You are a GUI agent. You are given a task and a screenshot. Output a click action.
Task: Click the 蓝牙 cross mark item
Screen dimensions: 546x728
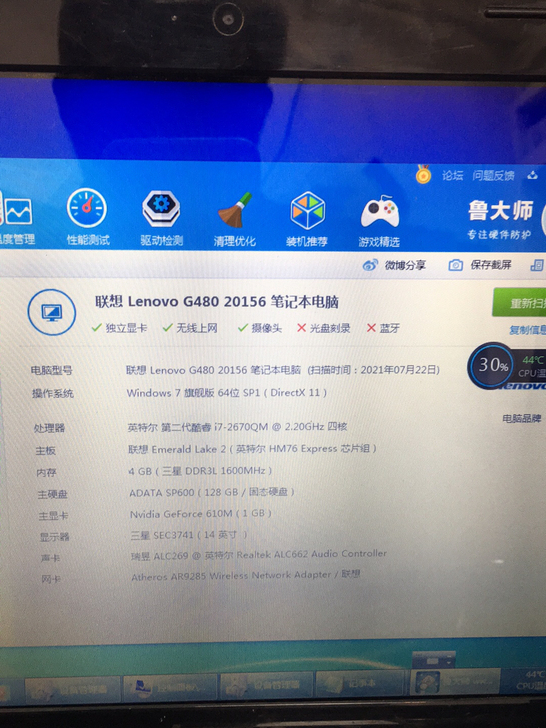click(383, 328)
